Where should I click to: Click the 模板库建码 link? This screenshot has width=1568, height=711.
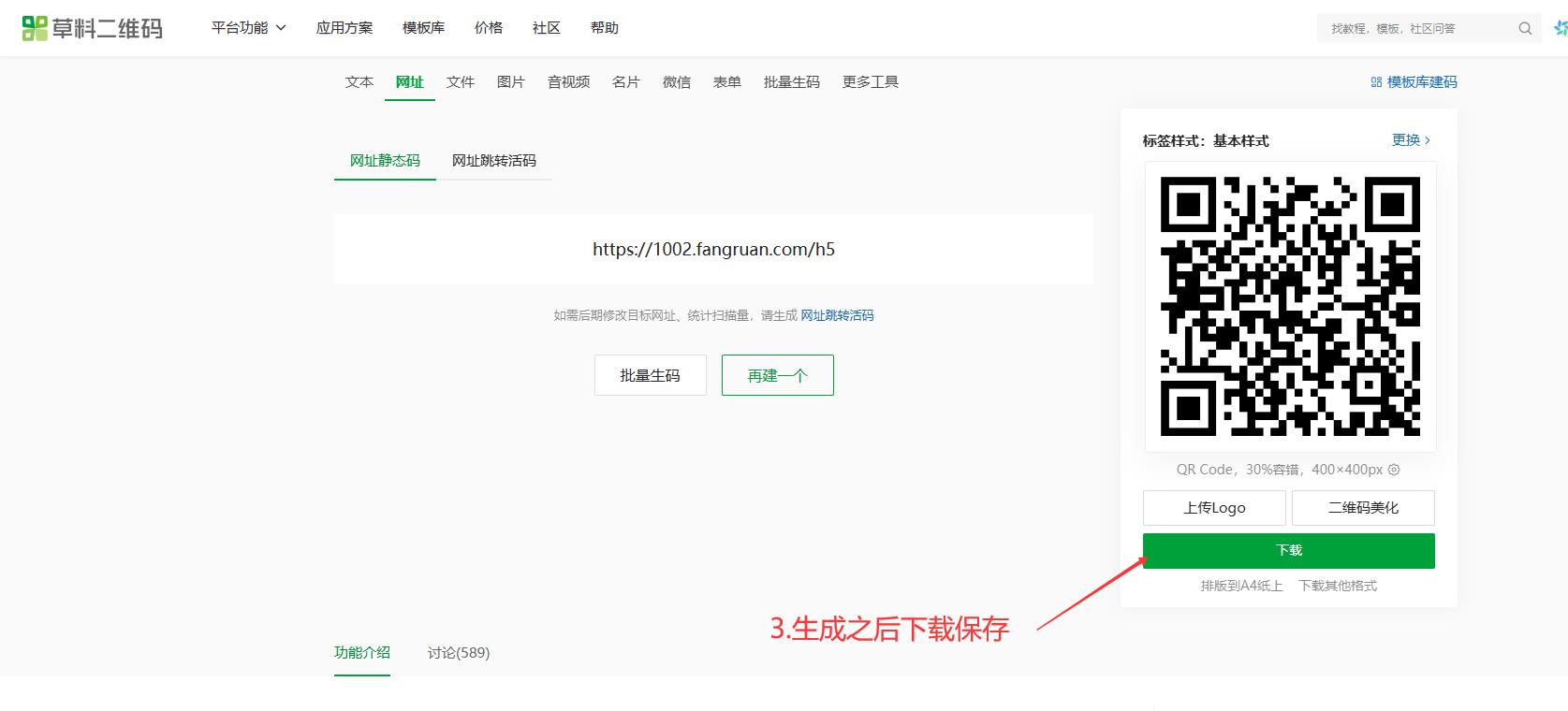tap(1422, 82)
